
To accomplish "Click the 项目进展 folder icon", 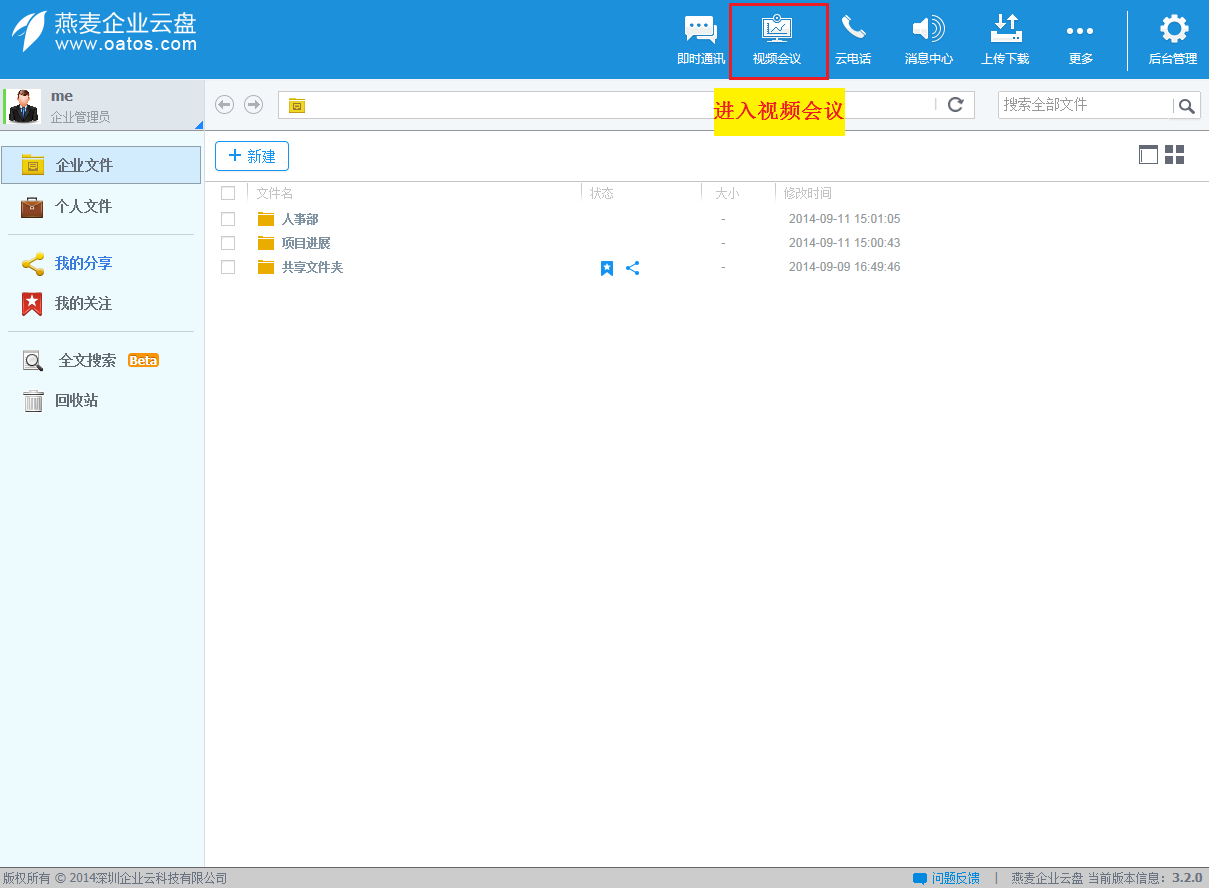I will pyautogui.click(x=266, y=243).
